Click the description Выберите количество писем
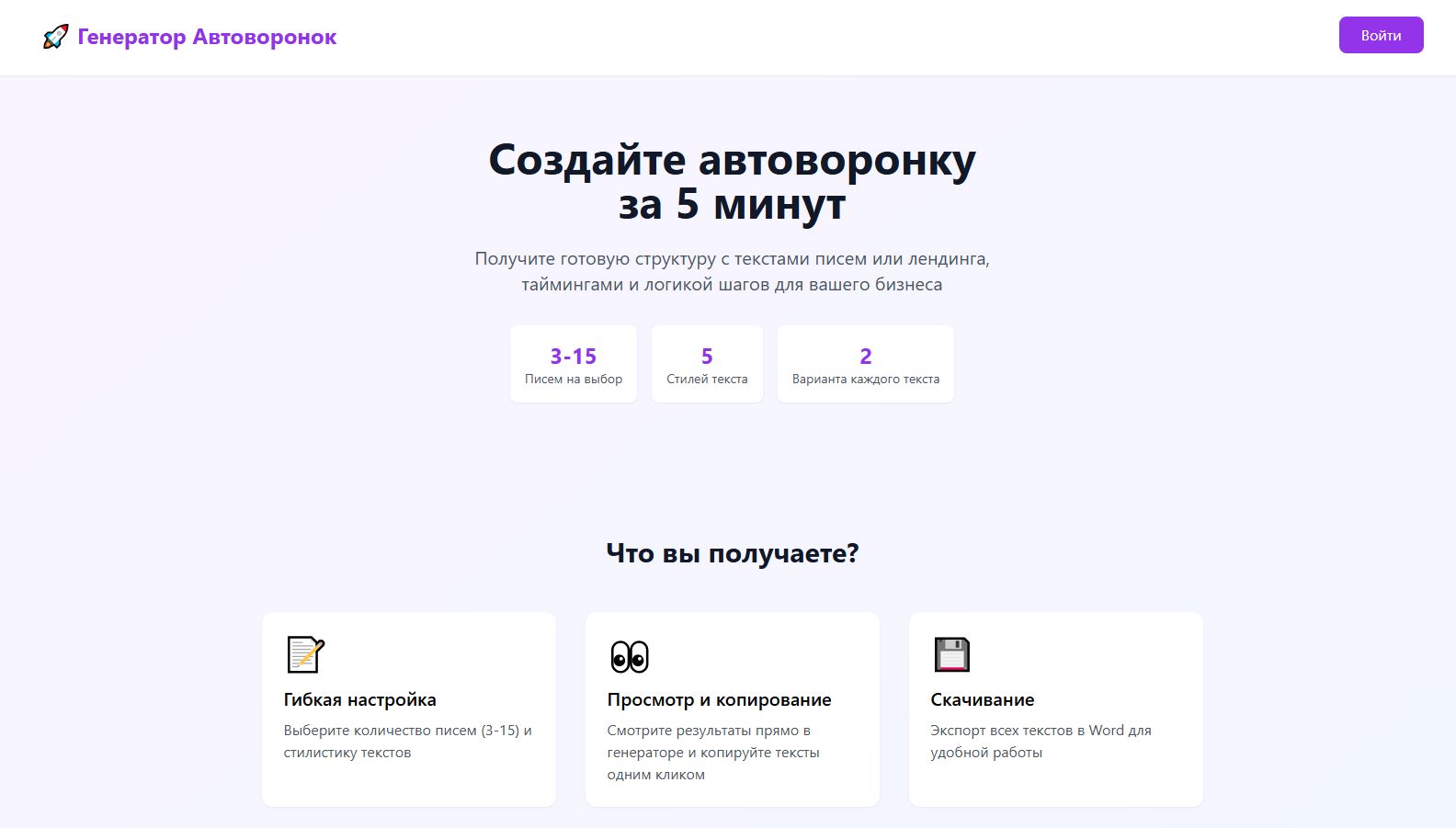Image resolution: width=1456 pixels, height=828 pixels. (x=407, y=741)
